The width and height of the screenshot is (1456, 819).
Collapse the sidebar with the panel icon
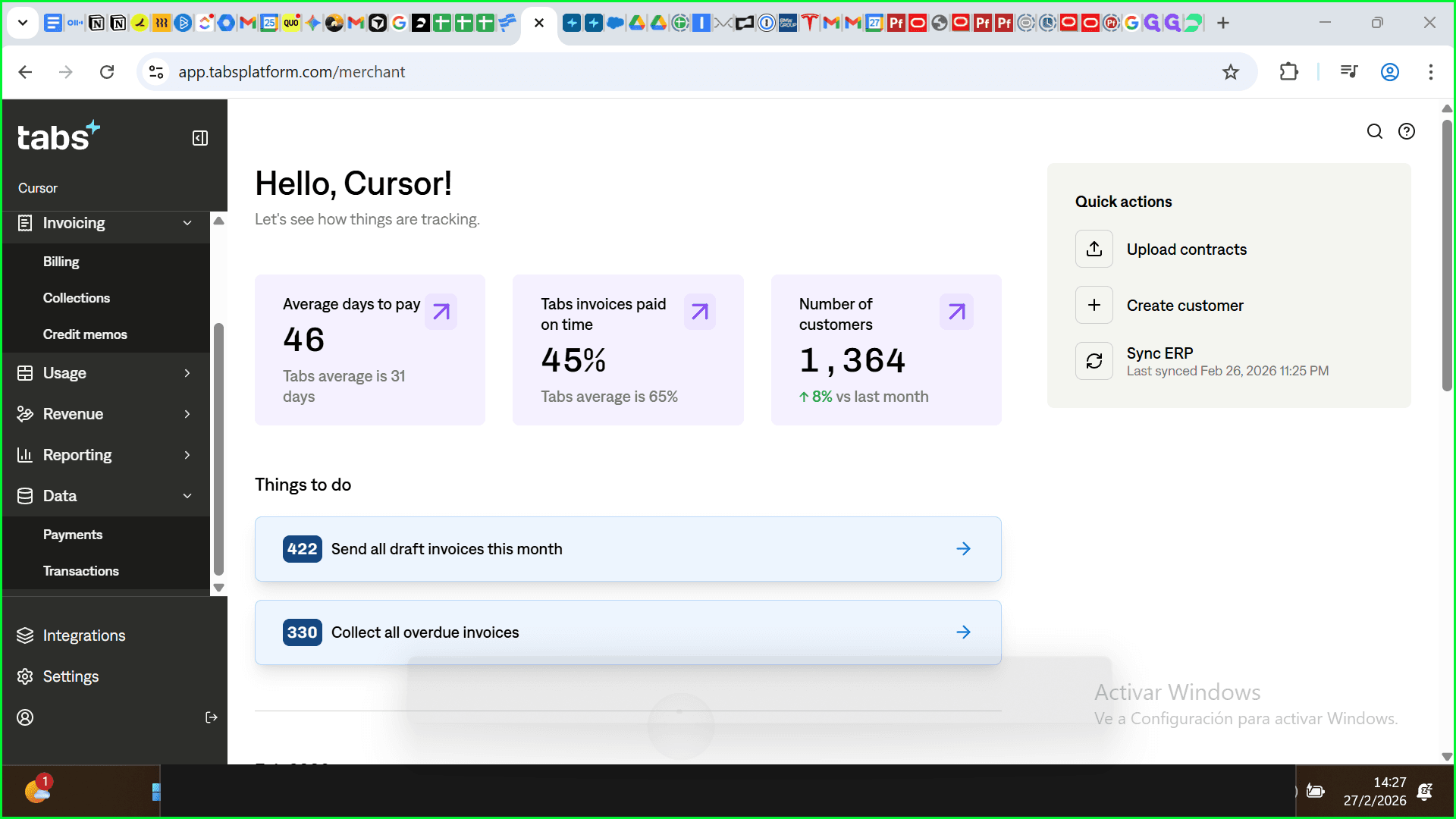(200, 138)
